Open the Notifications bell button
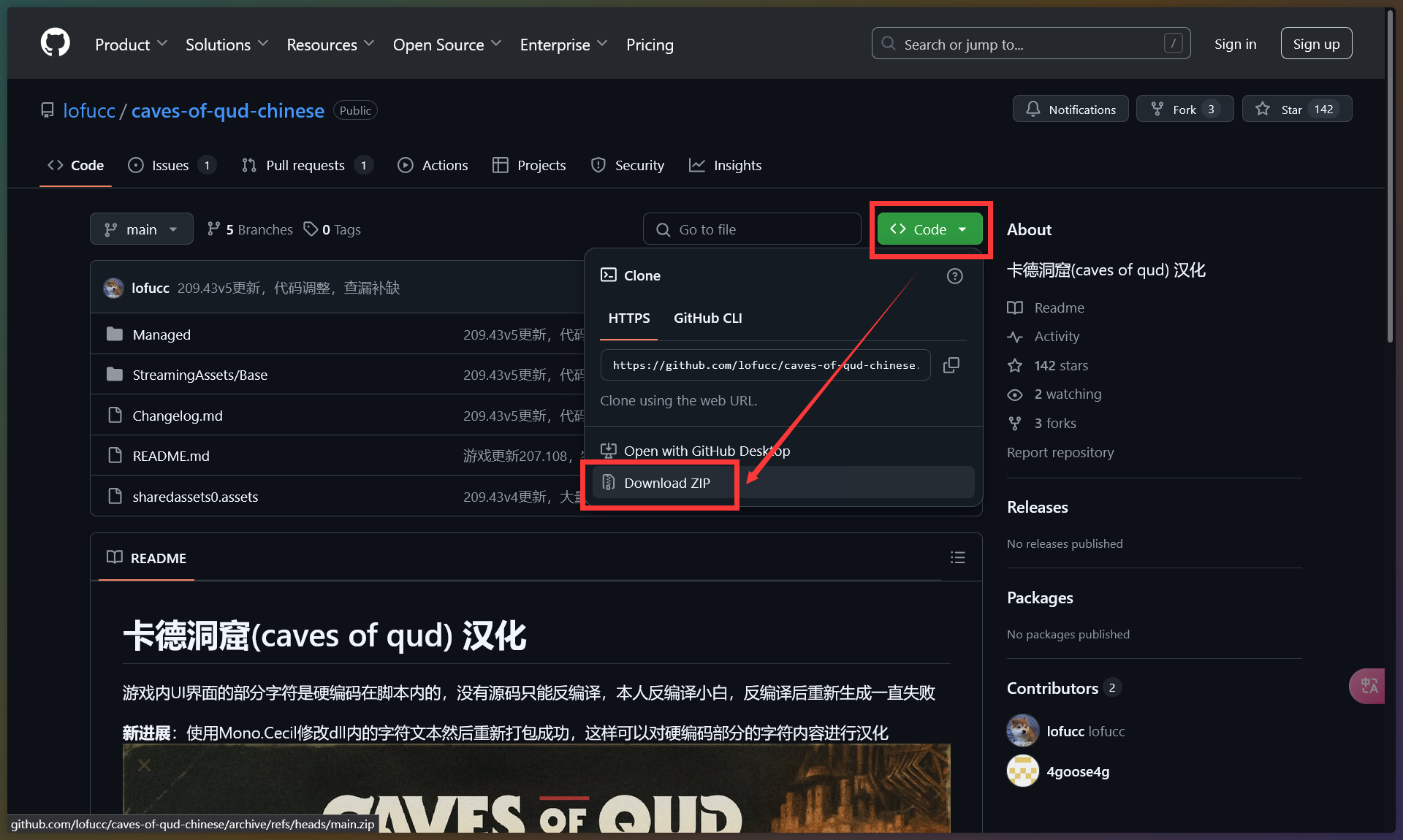The image size is (1403, 840). click(1071, 109)
